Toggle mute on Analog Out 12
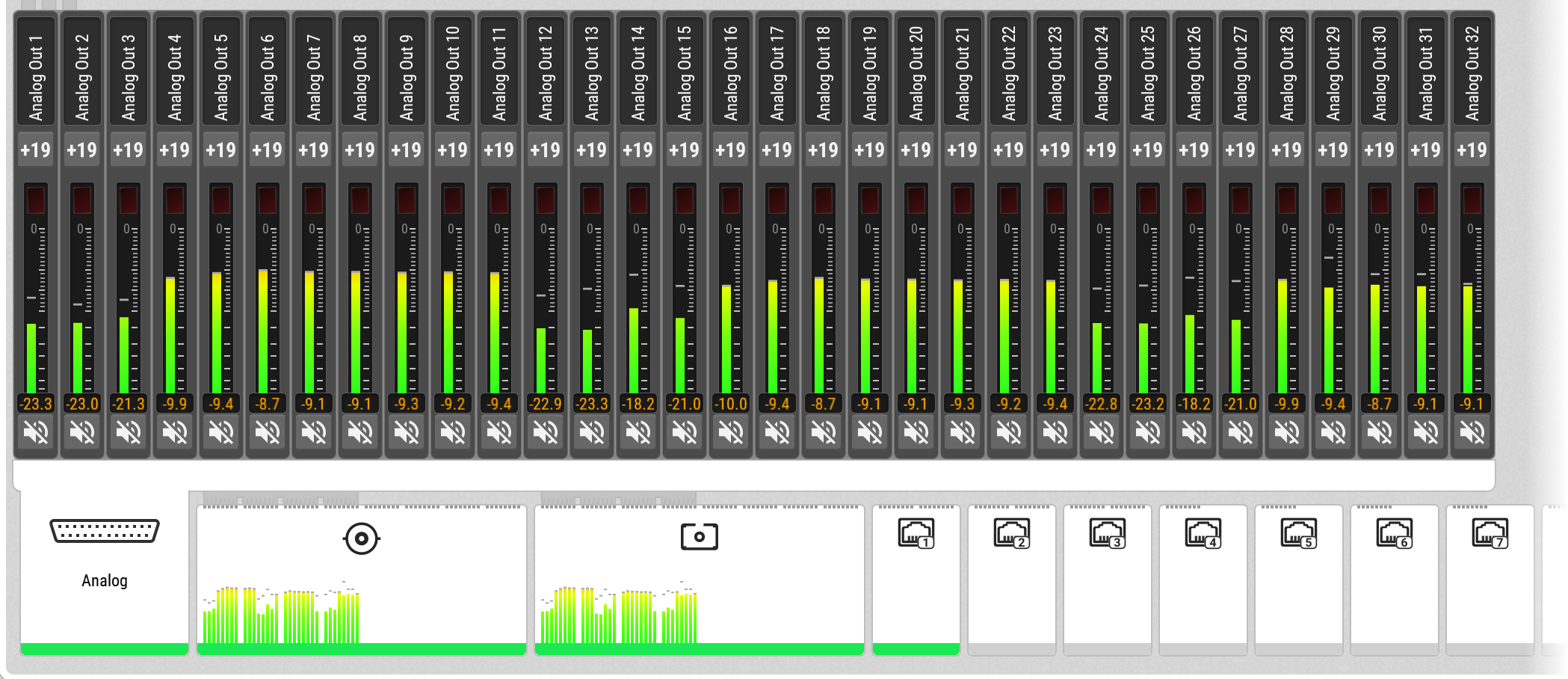Screen dimensions: 1568x679 click(546, 432)
